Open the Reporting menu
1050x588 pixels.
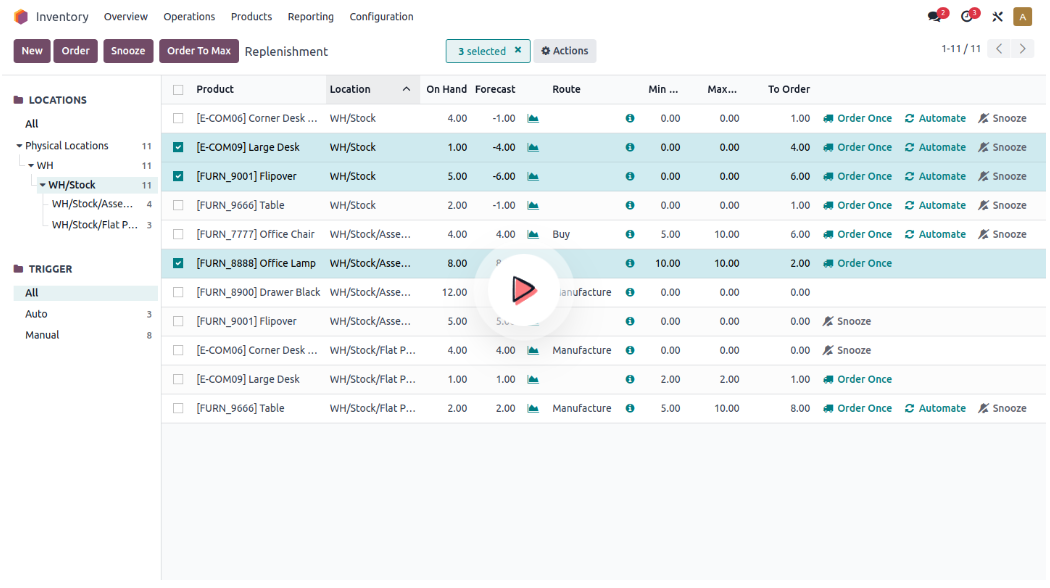(311, 17)
